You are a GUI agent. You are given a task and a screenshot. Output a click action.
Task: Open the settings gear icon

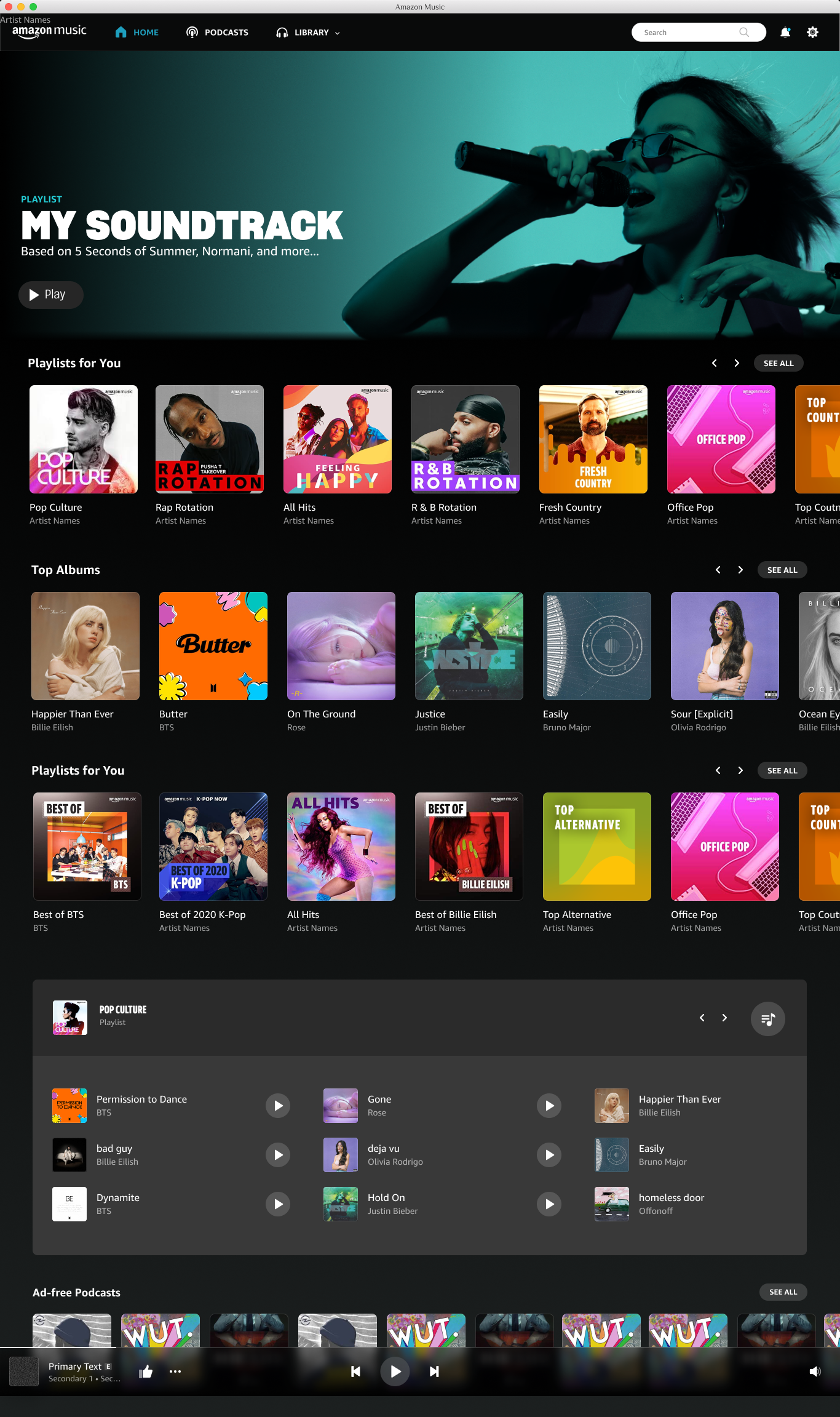[x=812, y=33]
